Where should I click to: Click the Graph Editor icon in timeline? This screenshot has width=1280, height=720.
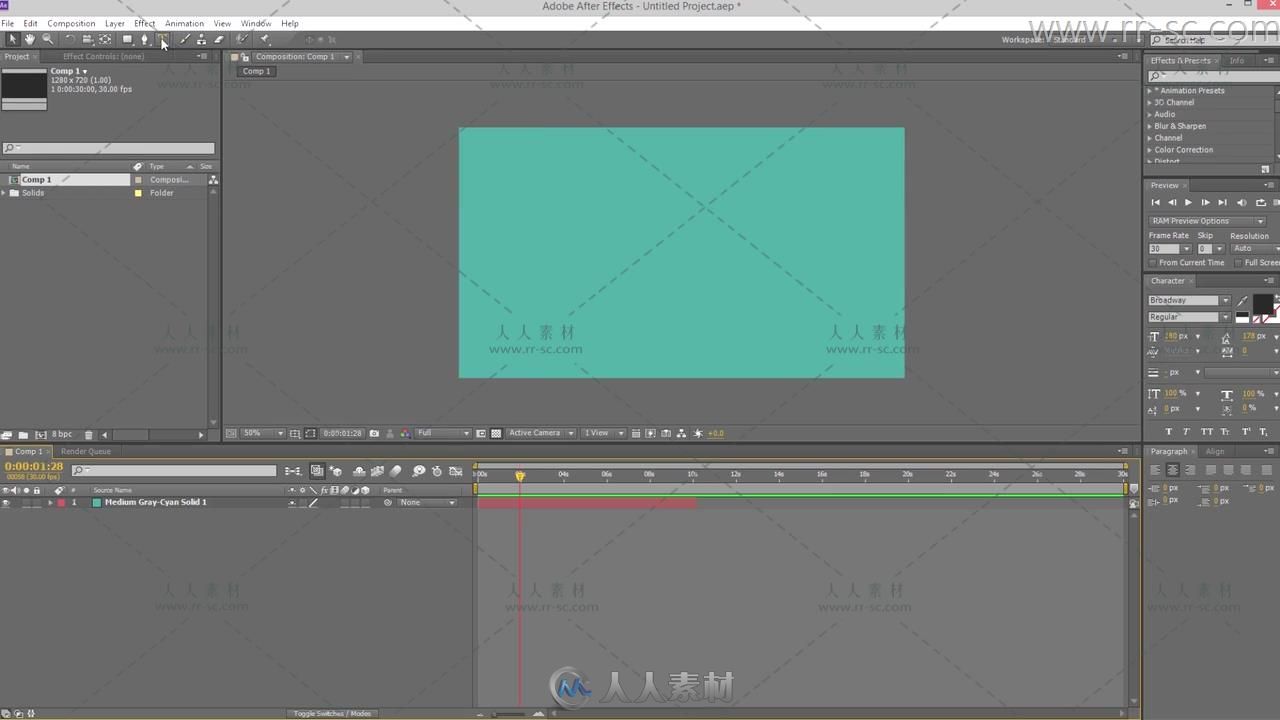[x=456, y=471]
